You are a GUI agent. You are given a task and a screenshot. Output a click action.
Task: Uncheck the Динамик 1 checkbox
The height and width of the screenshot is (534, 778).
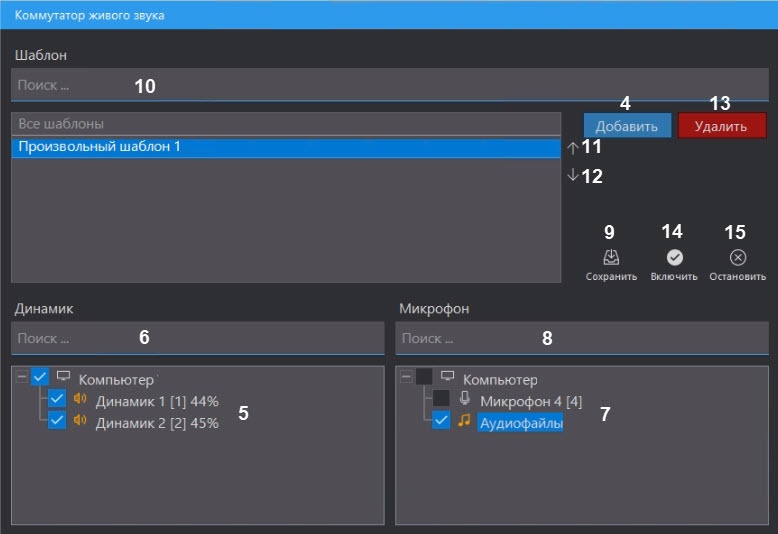click(57, 399)
